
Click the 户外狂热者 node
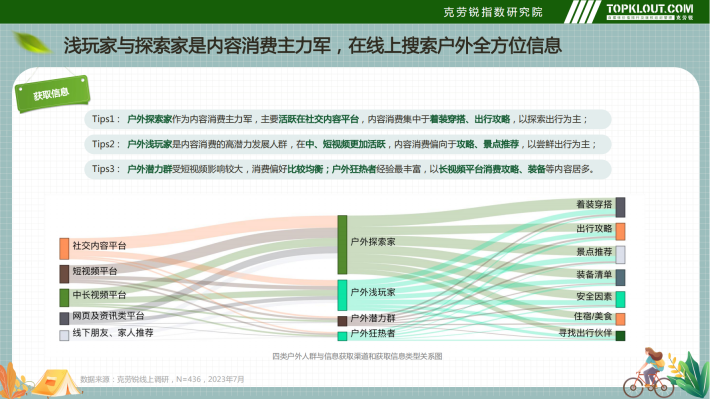(x=342, y=336)
